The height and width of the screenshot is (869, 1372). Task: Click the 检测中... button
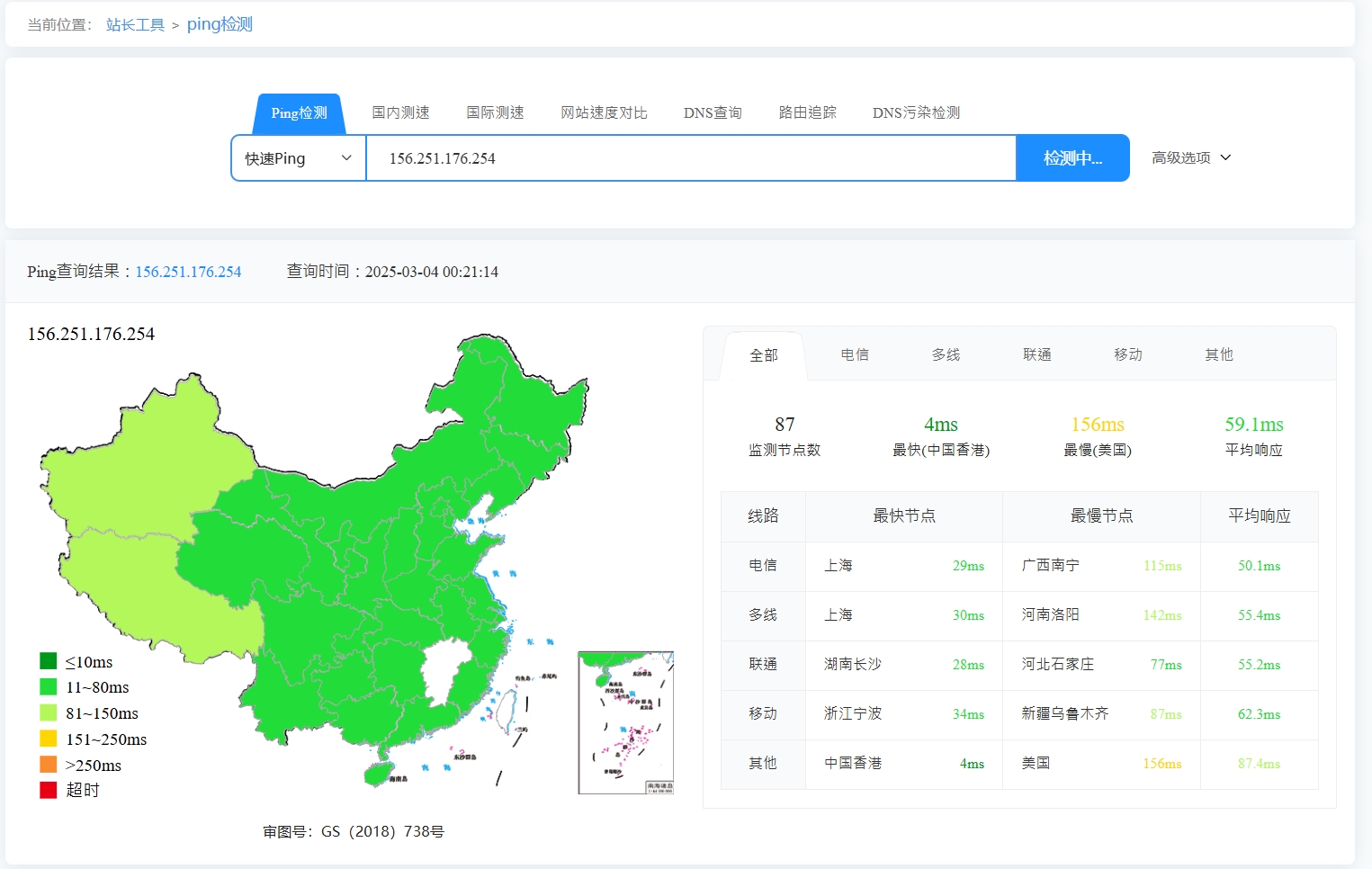pyautogui.click(x=1072, y=158)
